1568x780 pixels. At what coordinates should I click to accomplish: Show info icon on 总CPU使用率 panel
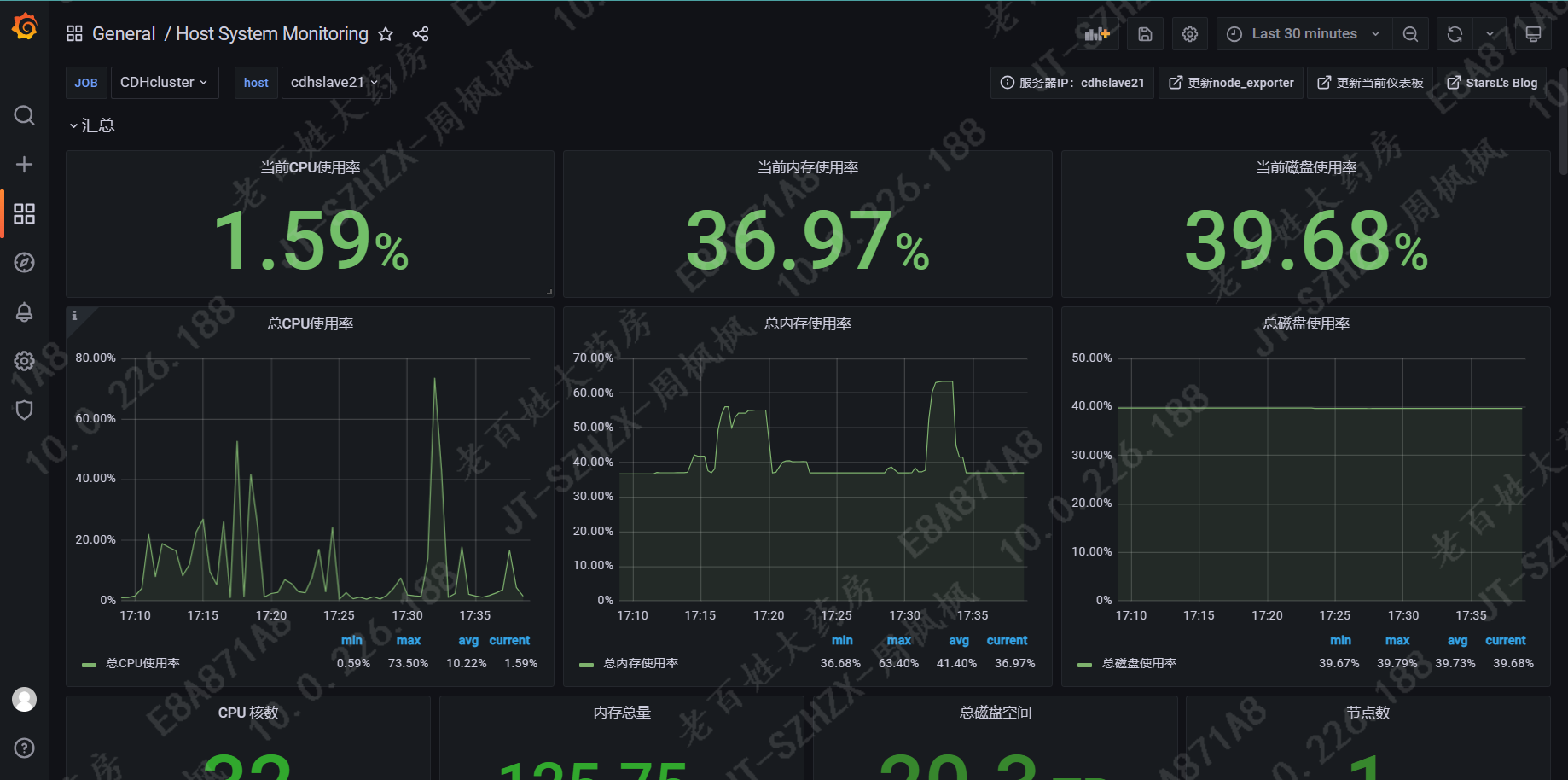pos(74,316)
